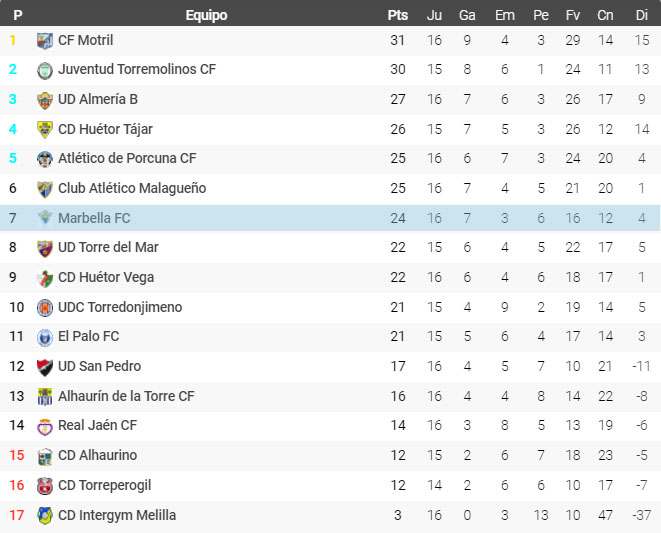Click the Real Jaén CF crest icon
This screenshot has height=533, width=661.
point(45,427)
